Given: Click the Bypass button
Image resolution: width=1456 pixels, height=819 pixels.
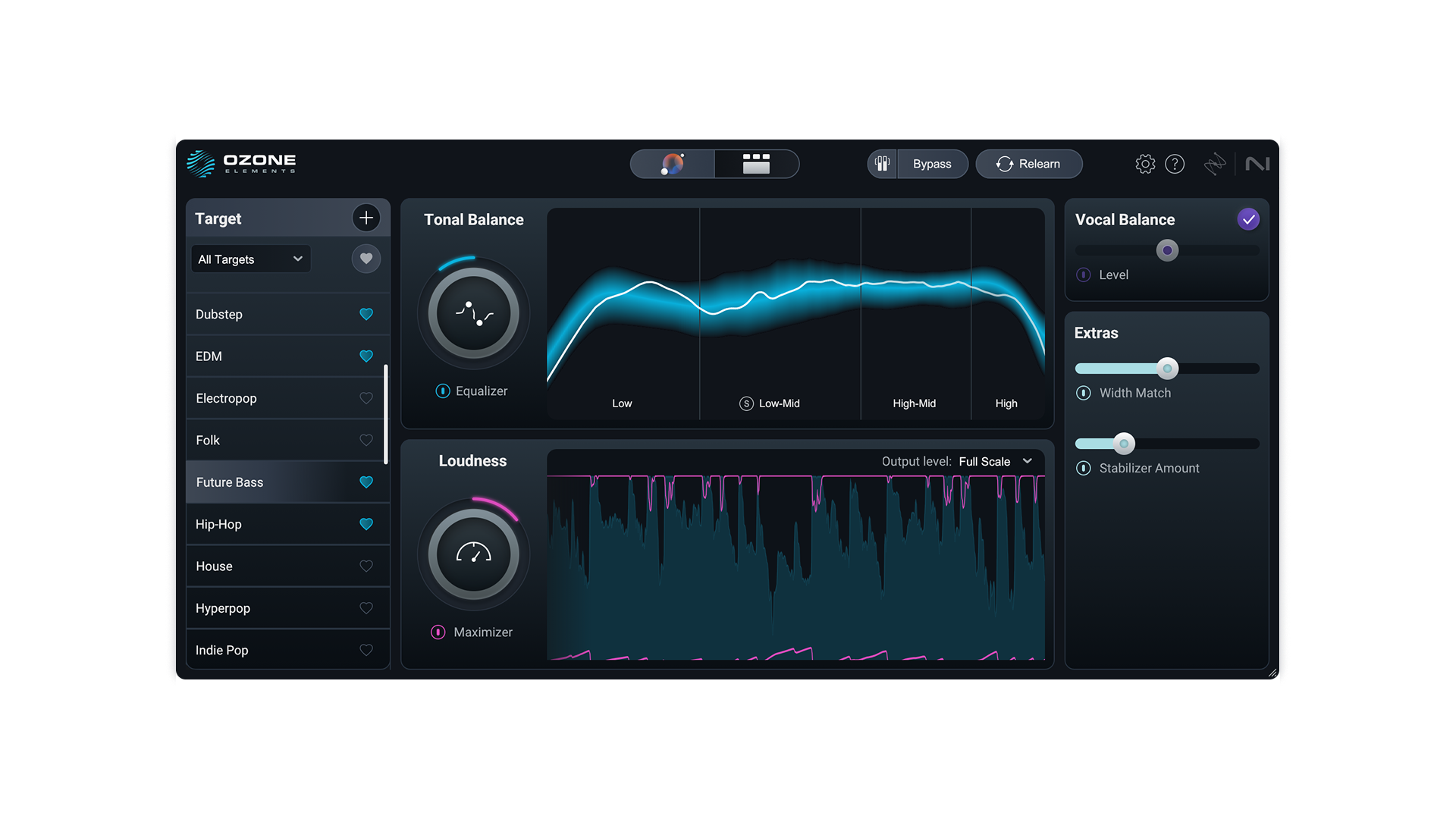Looking at the screenshot, I should click(932, 164).
